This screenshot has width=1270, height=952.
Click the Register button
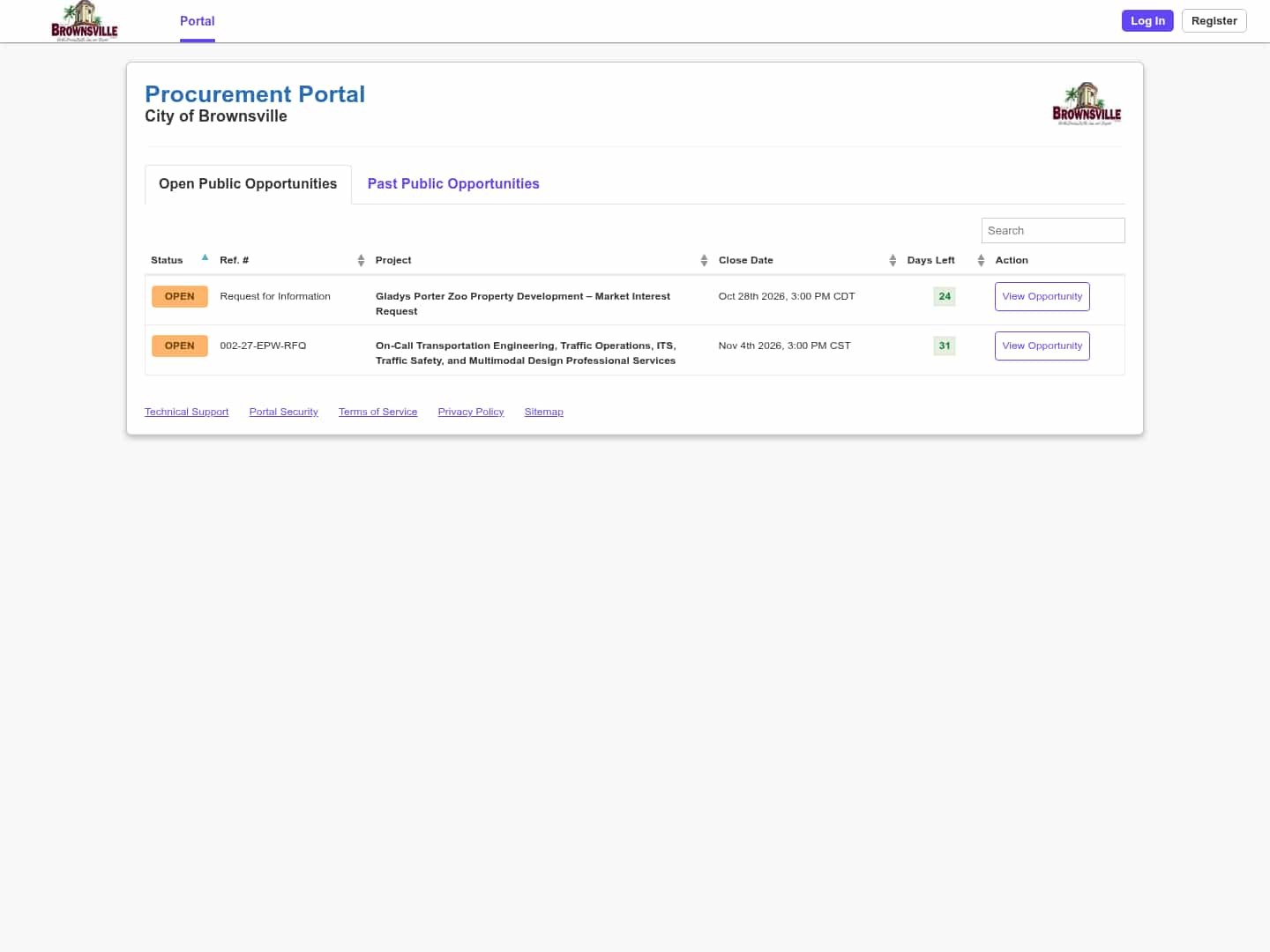(1214, 21)
